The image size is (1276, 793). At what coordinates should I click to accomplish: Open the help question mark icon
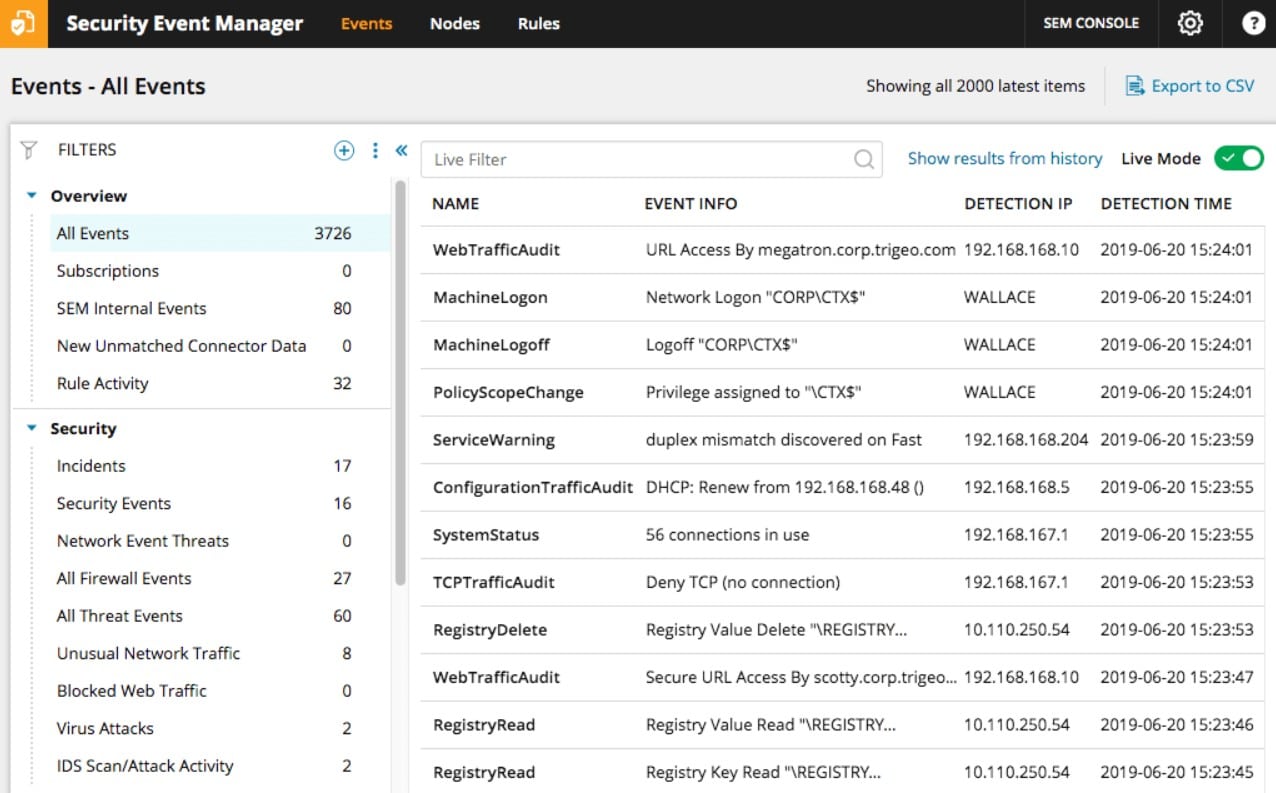pyautogui.click(x=1253, y=23)
